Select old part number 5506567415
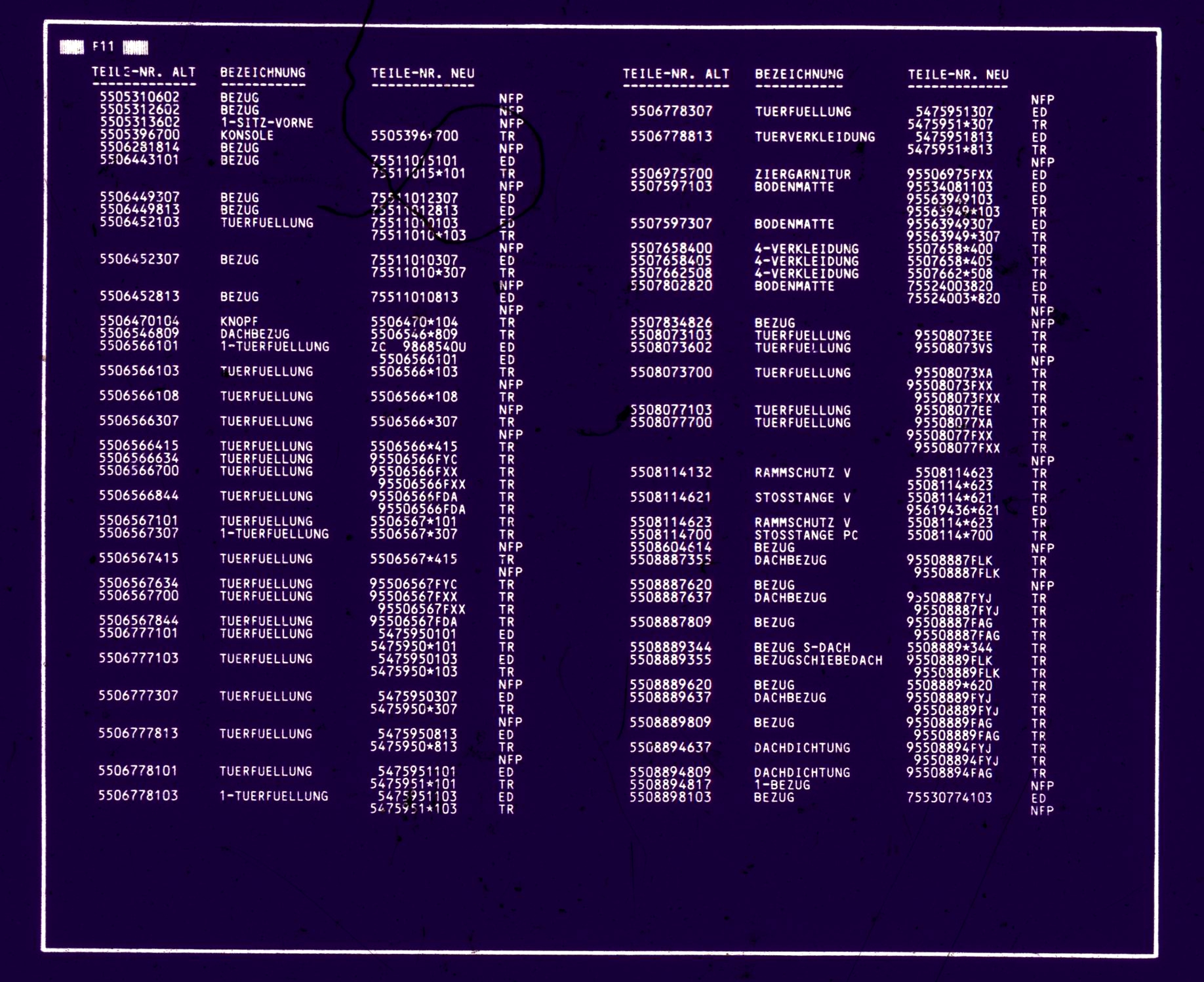The height and width of the screenshot is (982, 1204). point(139,558)
